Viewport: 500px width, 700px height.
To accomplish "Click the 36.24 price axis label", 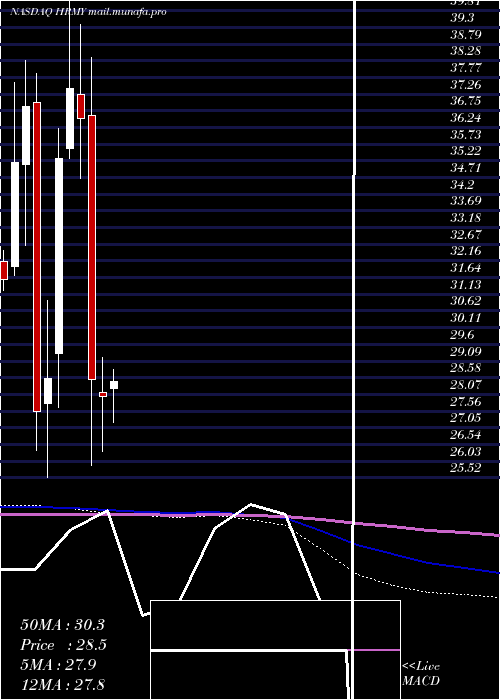I will click(466, 117).
